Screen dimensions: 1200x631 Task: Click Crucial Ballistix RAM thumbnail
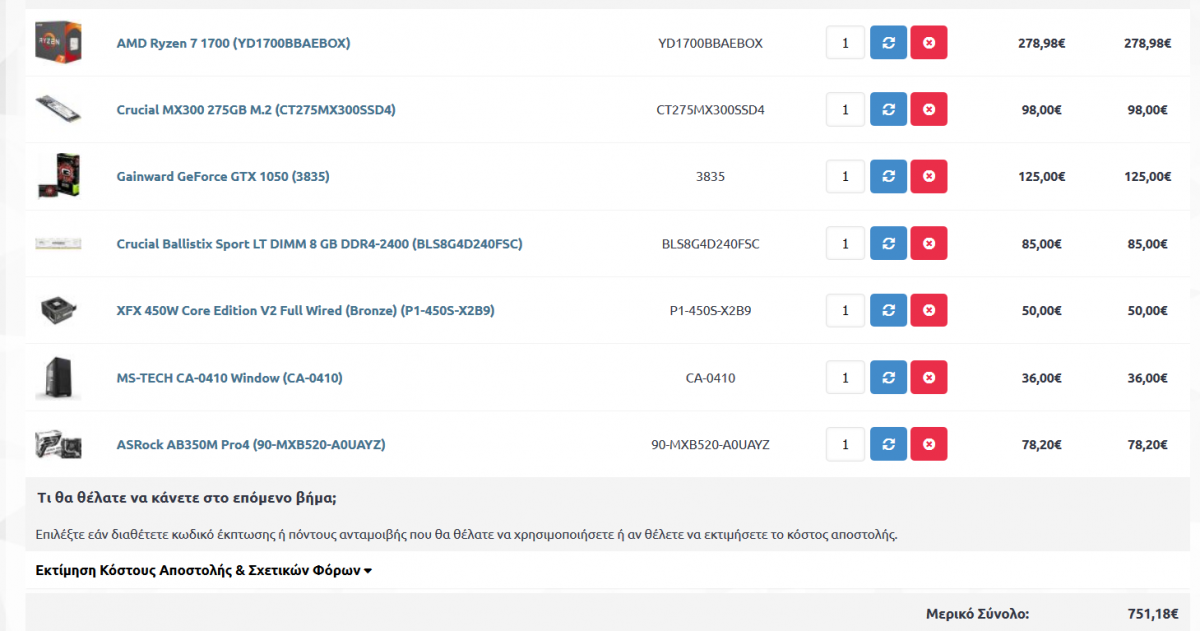click(x=58, y=243)
